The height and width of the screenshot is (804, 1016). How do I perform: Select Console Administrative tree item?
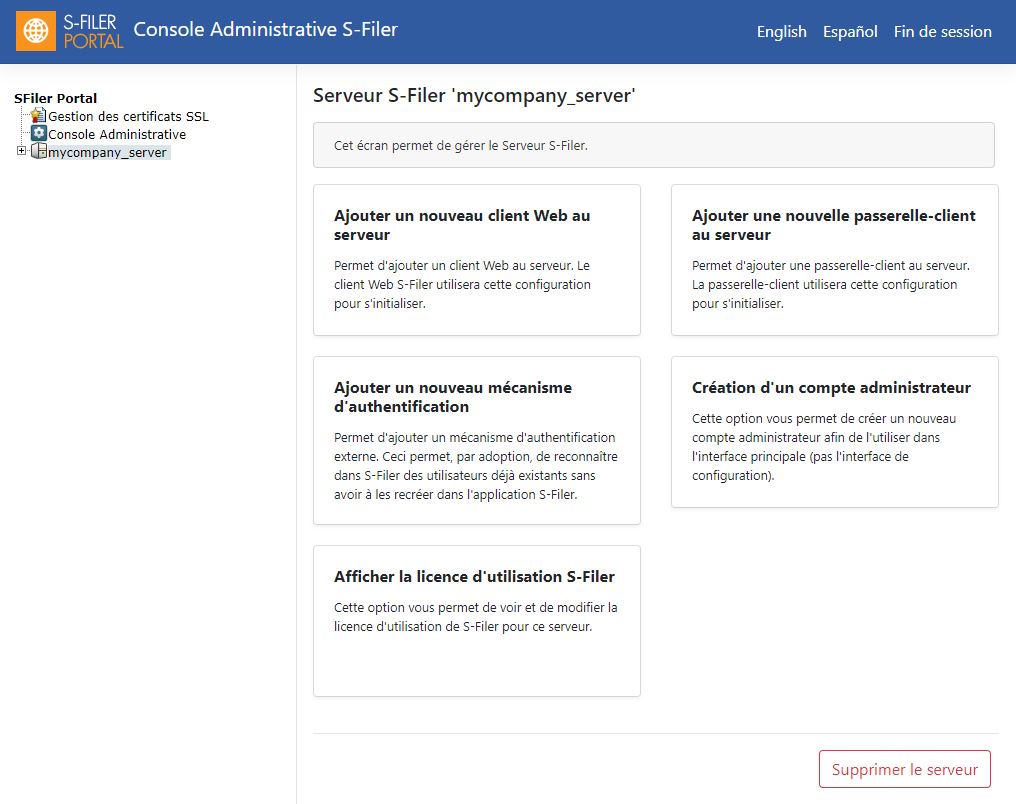117,135
